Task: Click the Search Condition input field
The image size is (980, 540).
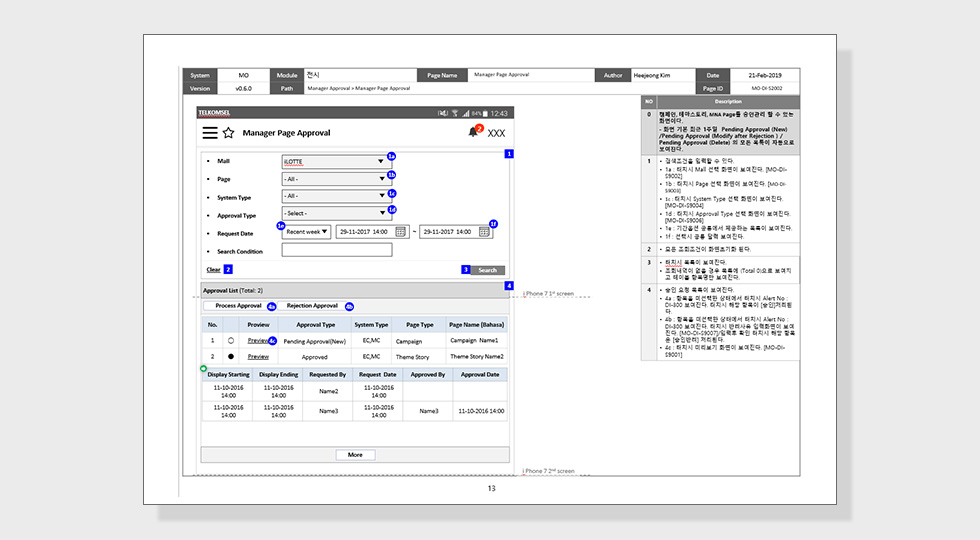Action: (337, 250)
